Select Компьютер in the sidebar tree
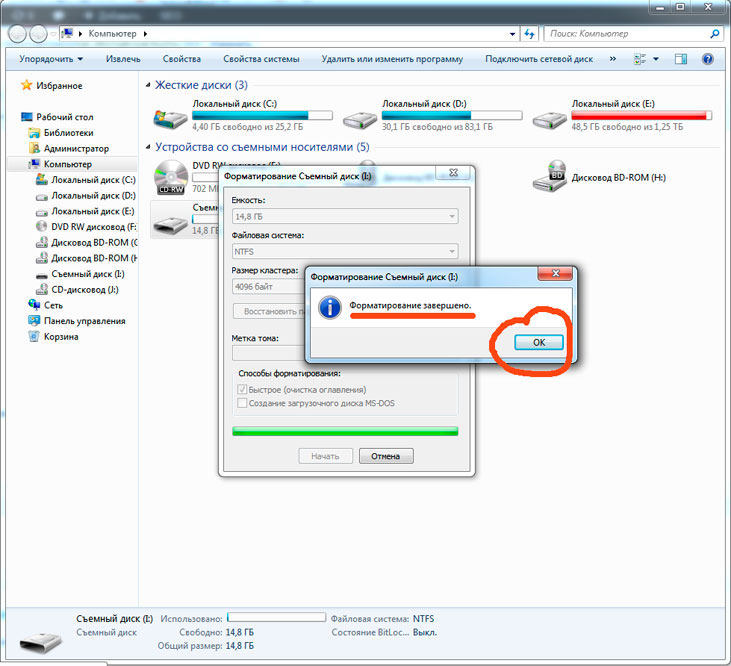 click(x=68, y=164)
